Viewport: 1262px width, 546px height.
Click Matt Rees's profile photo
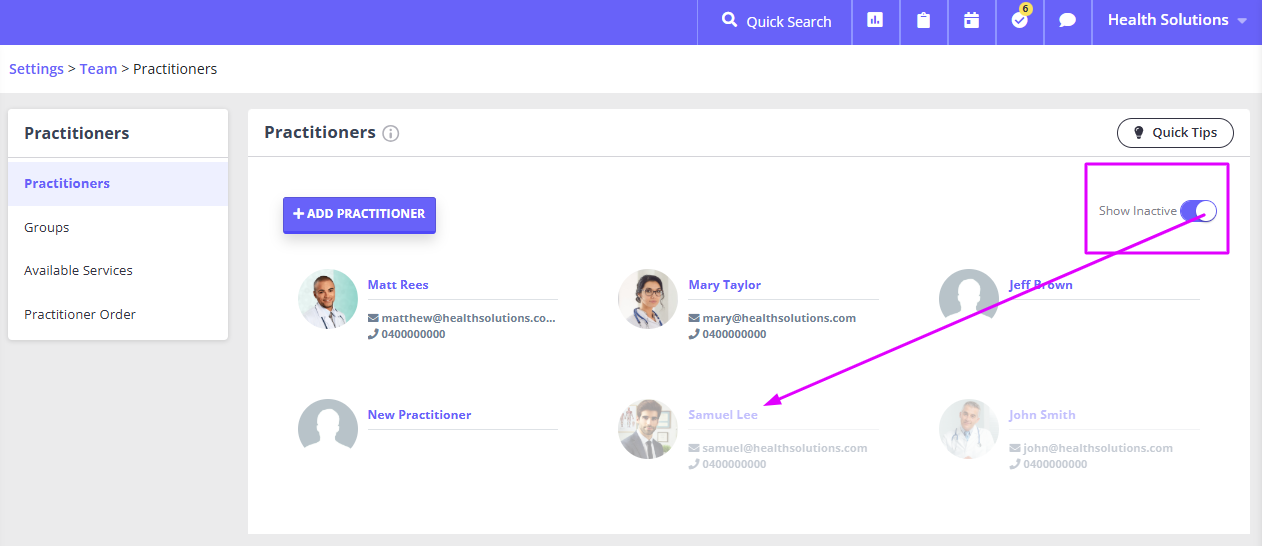click(x=328, y=299)
